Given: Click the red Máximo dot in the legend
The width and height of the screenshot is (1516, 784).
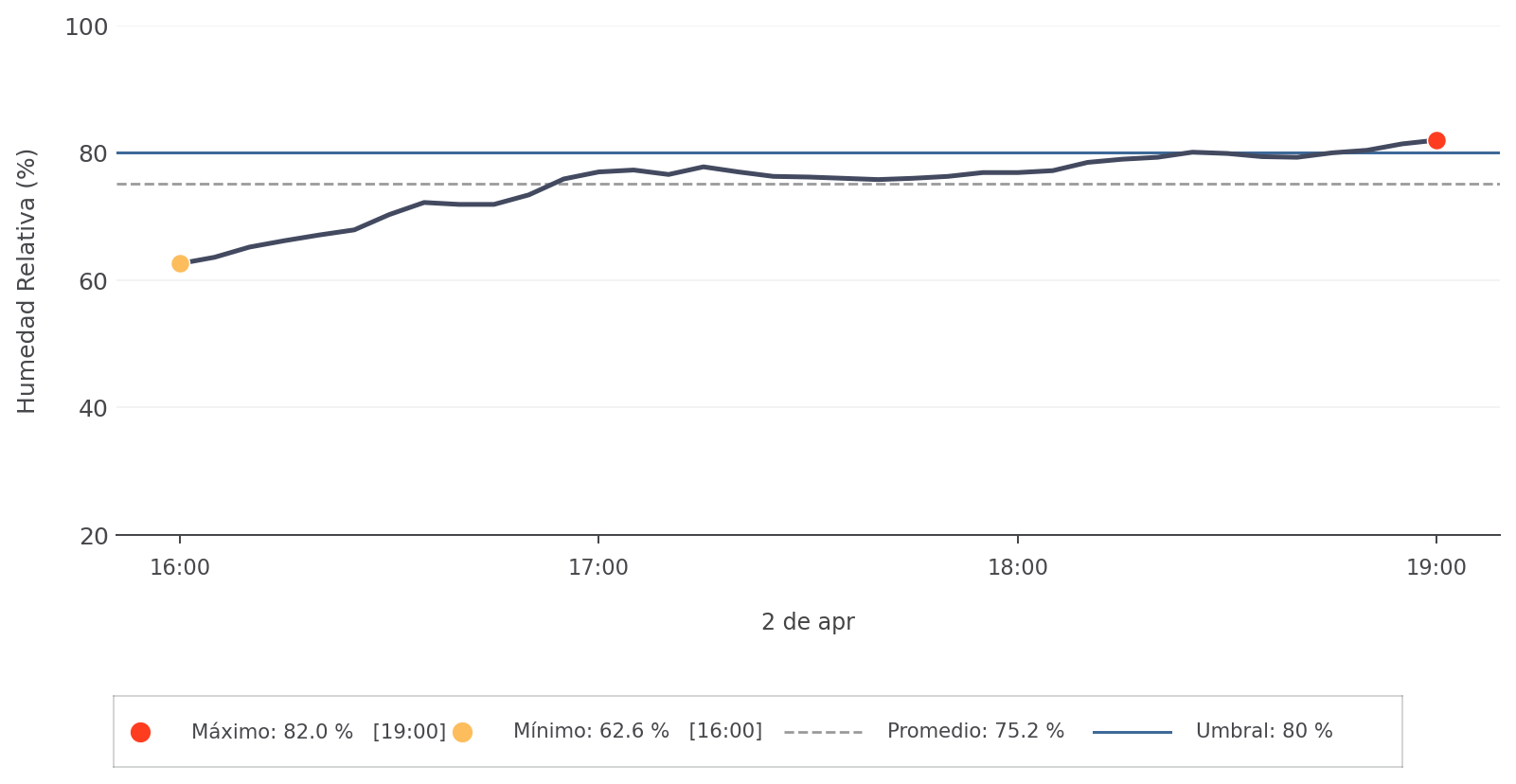Looking at the screenshot, I should 140,732.
